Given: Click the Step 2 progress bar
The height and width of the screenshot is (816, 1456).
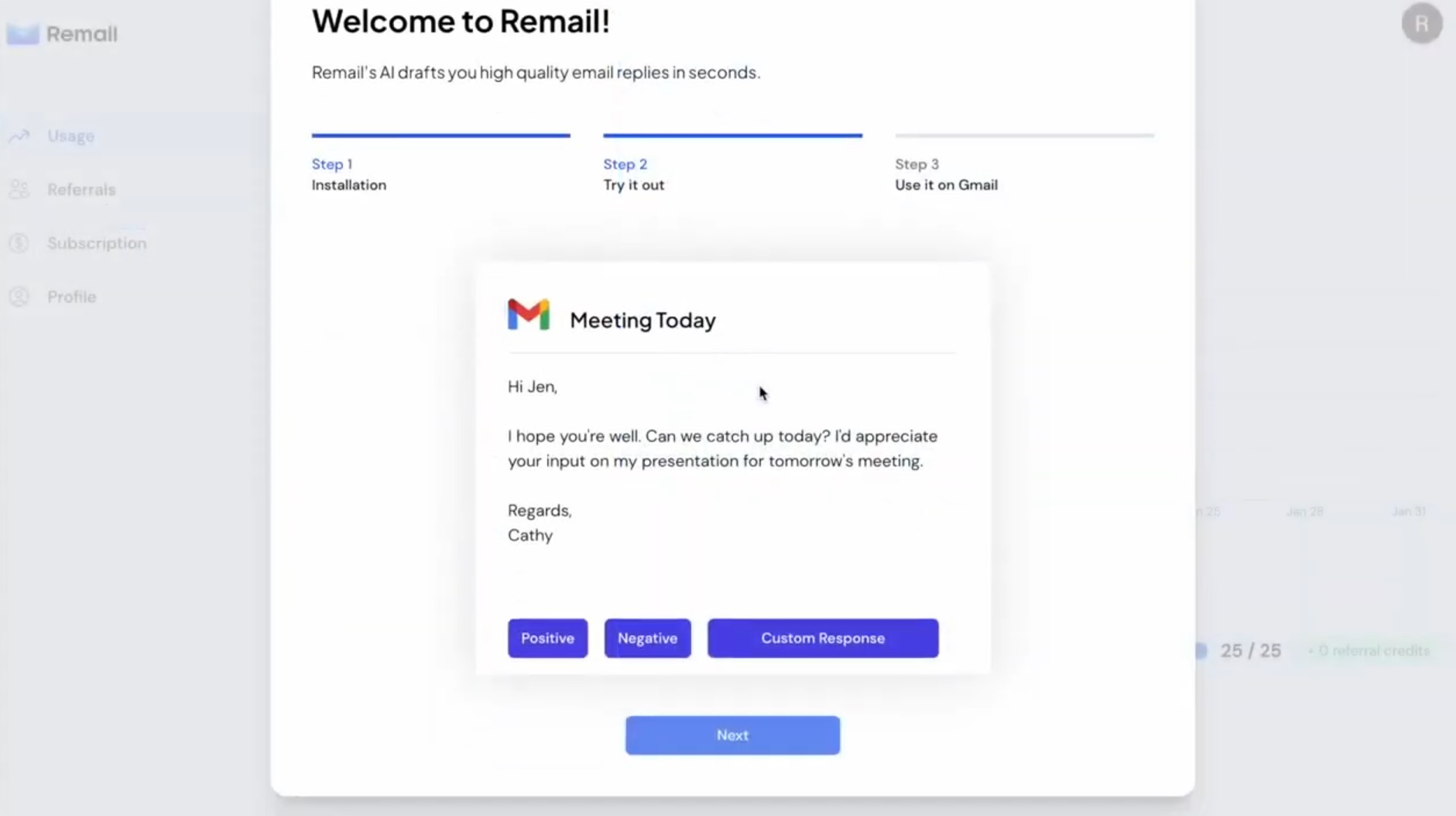Looking at the screenshot, I should point(733,135).
